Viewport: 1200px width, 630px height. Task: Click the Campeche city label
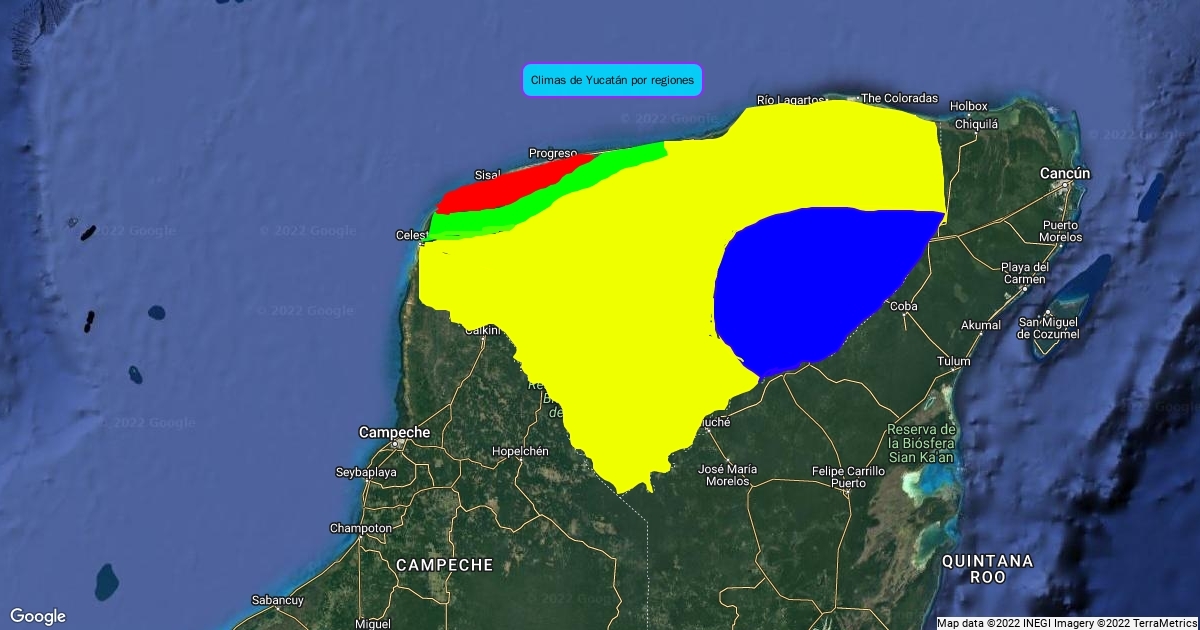coord(394,432)
